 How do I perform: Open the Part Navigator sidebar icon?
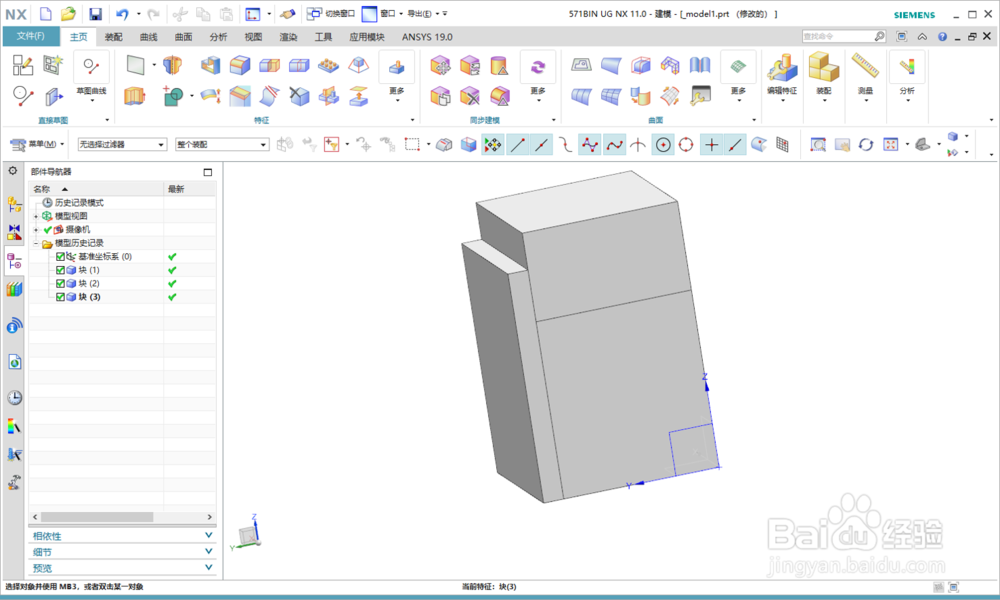14,261
